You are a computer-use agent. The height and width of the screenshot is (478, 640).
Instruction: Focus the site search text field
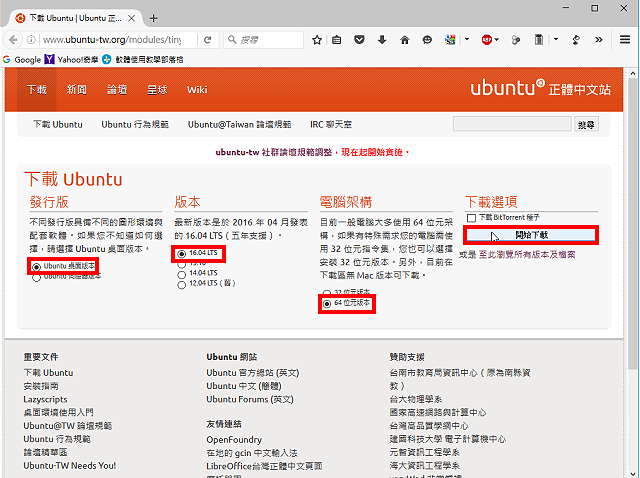(512, 124)
